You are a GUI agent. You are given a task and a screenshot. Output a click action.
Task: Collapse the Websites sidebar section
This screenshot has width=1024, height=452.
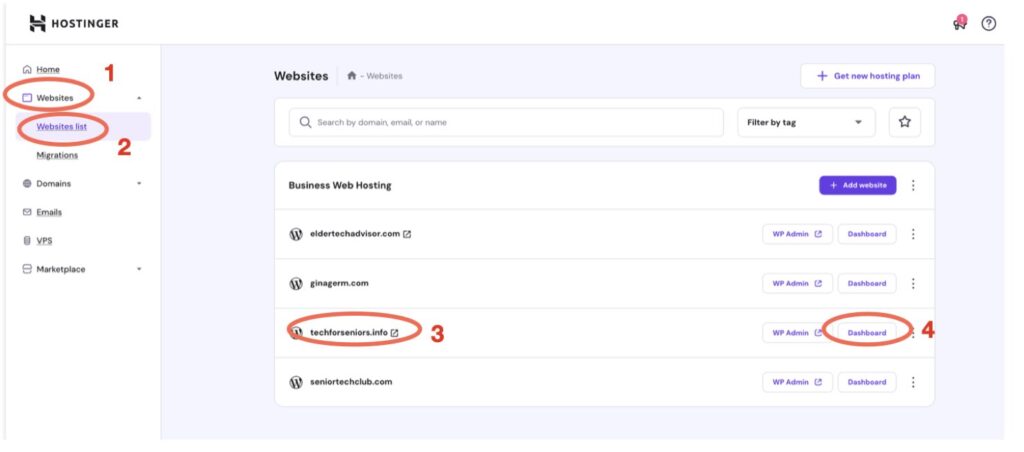pyautogui.click(x=139, y=98)
